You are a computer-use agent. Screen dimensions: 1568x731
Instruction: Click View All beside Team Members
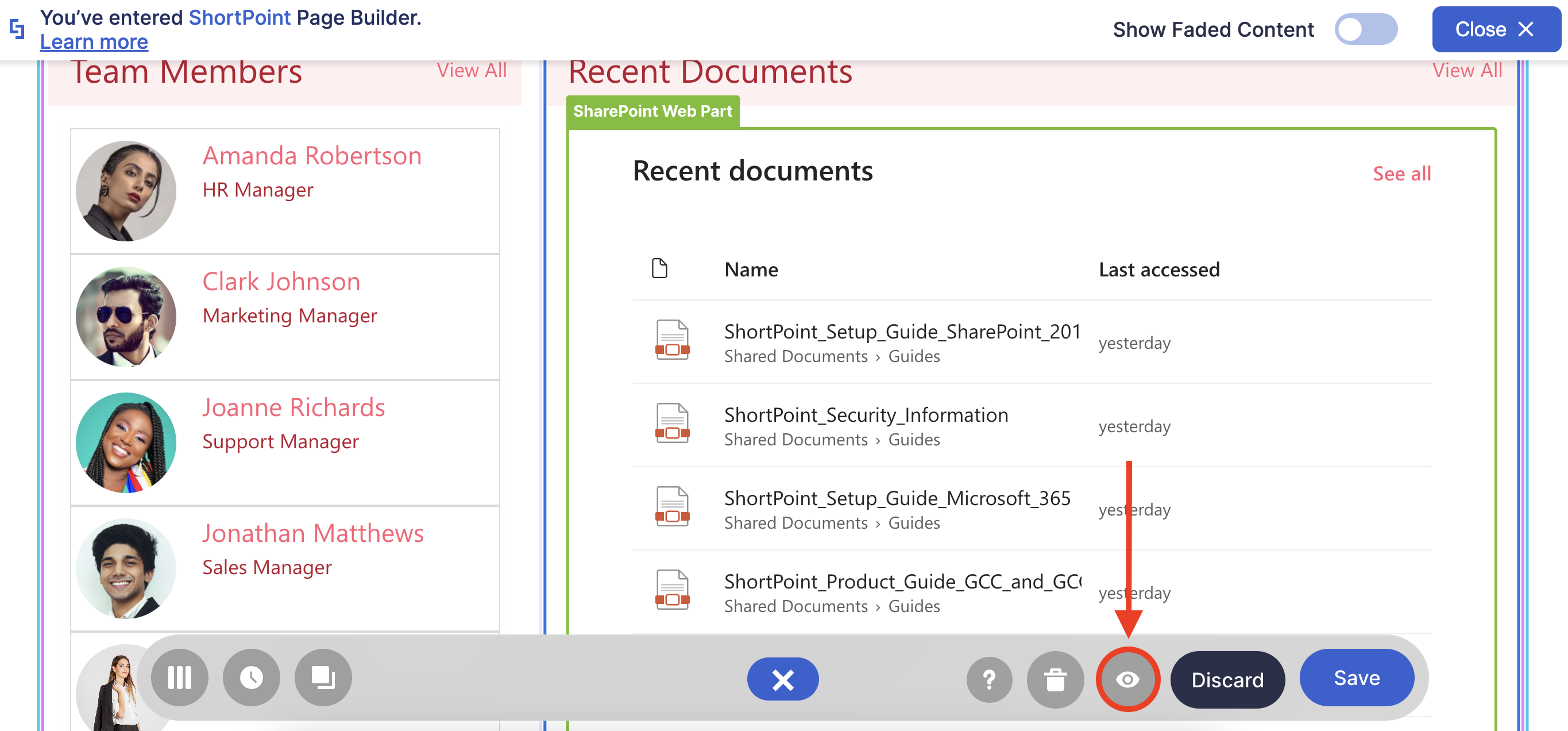pyautogui.click(x=472, y=71)
